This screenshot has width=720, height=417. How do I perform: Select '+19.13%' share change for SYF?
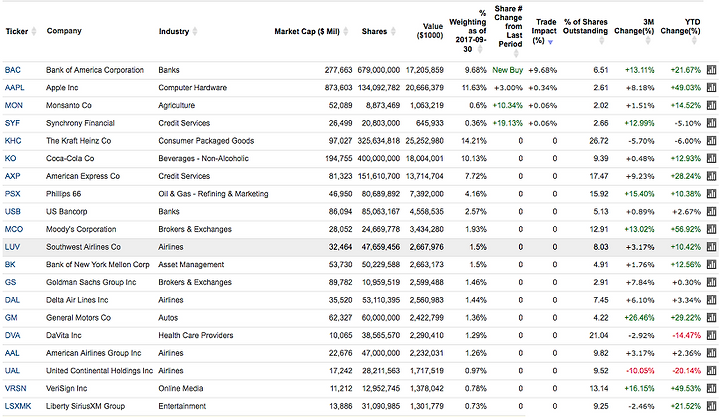click(507, 123)
